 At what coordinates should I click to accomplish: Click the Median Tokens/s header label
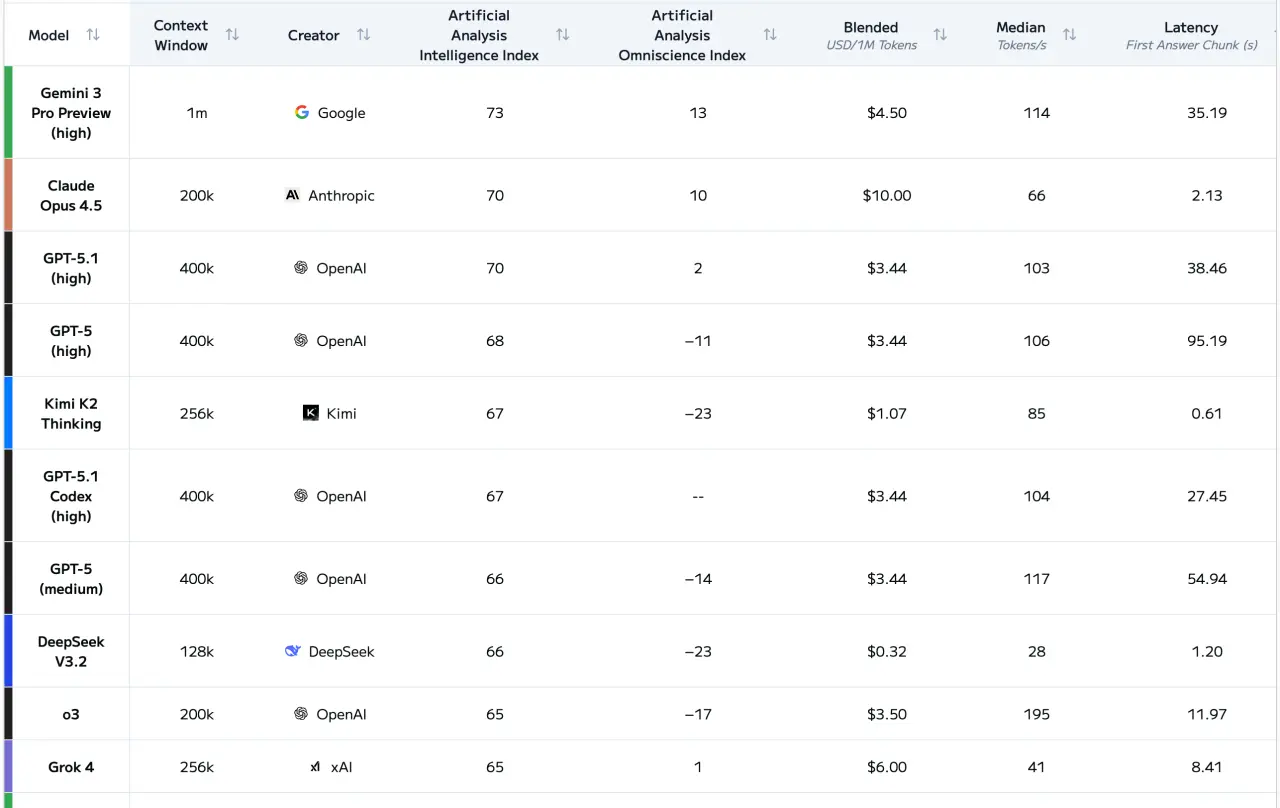point(1021,35)
